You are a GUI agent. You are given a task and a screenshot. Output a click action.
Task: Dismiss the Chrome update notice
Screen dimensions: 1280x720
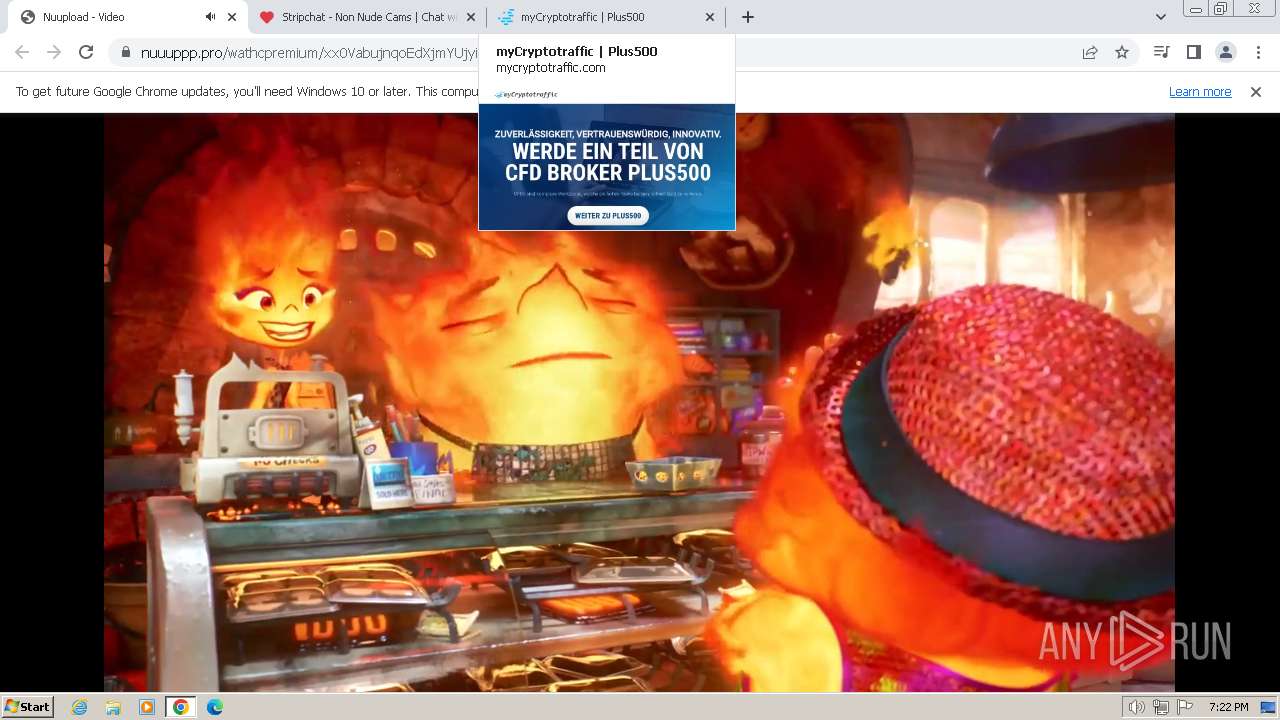click(1256, 92)
